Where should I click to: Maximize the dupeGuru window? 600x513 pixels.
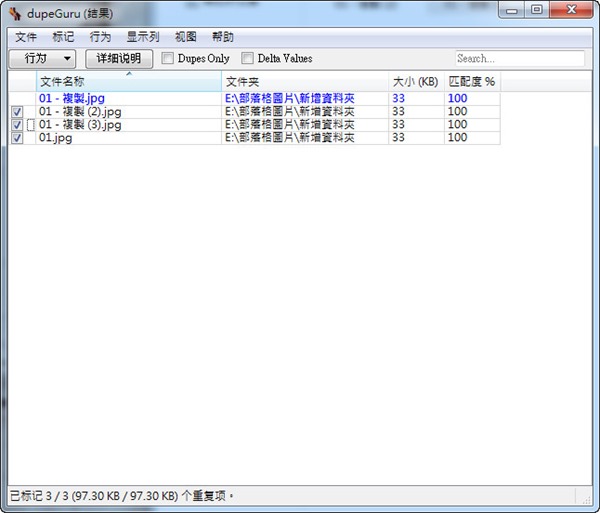[x=536, y=10]
